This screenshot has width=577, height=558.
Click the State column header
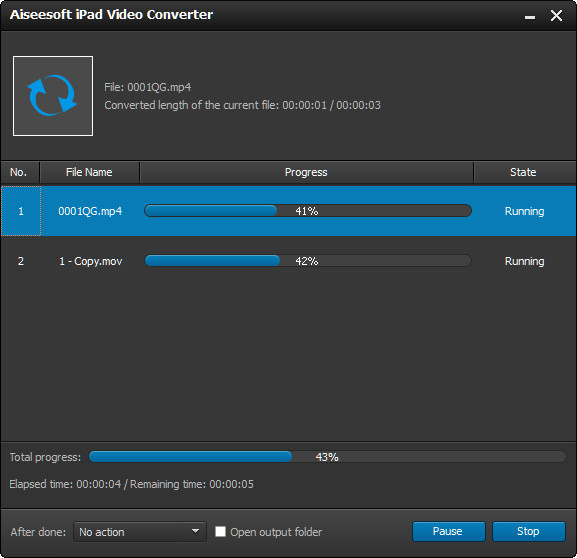click(x=525, y=172)
